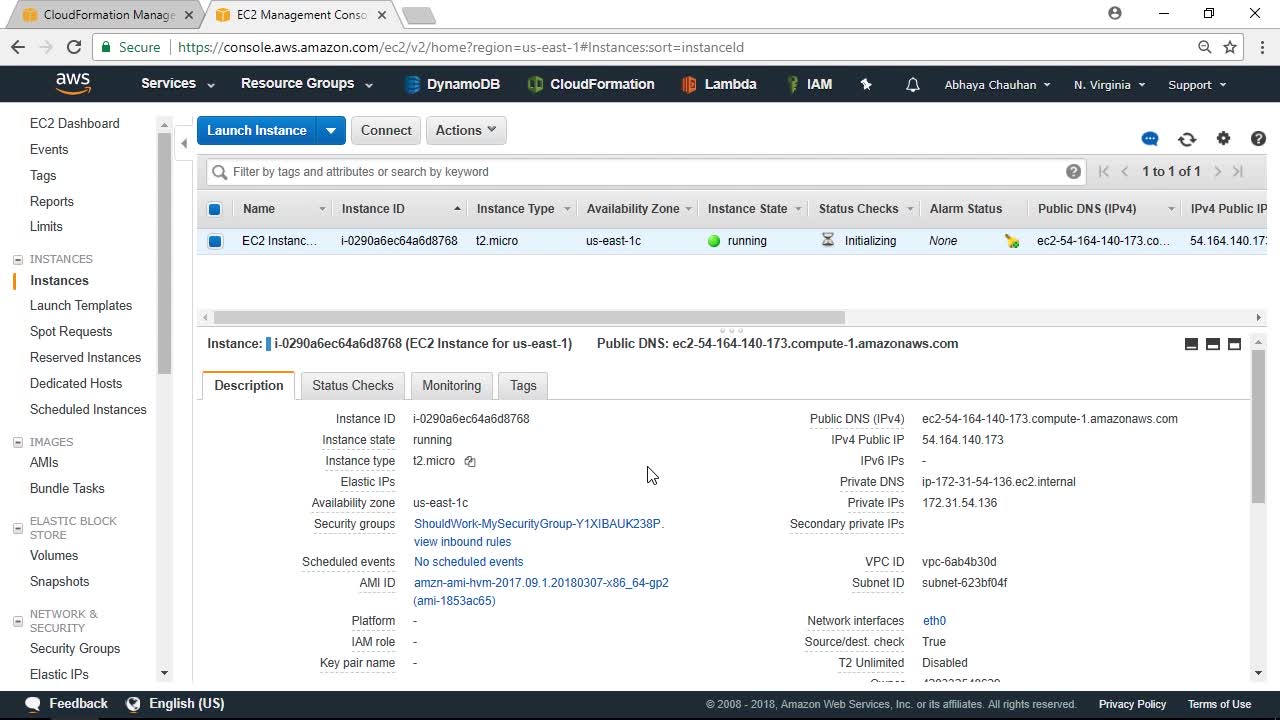Viewport: 1280px width, 720px height.
Task: Reload the browser page
Action: 73,47
